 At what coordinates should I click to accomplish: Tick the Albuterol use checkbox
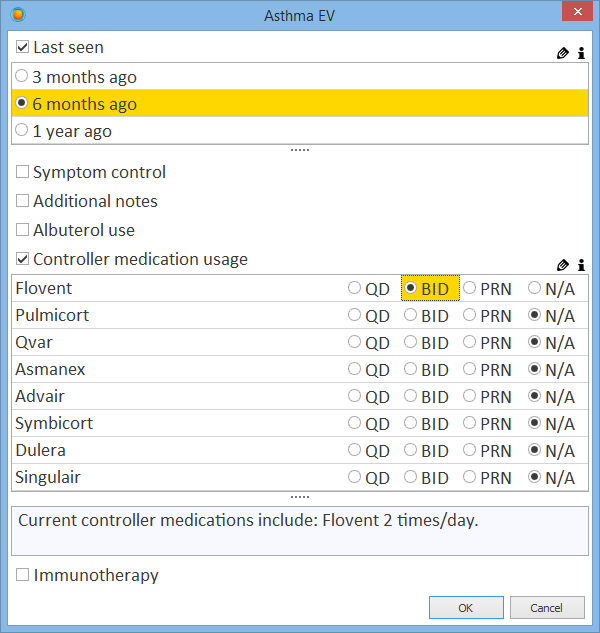tap(22, 230)
